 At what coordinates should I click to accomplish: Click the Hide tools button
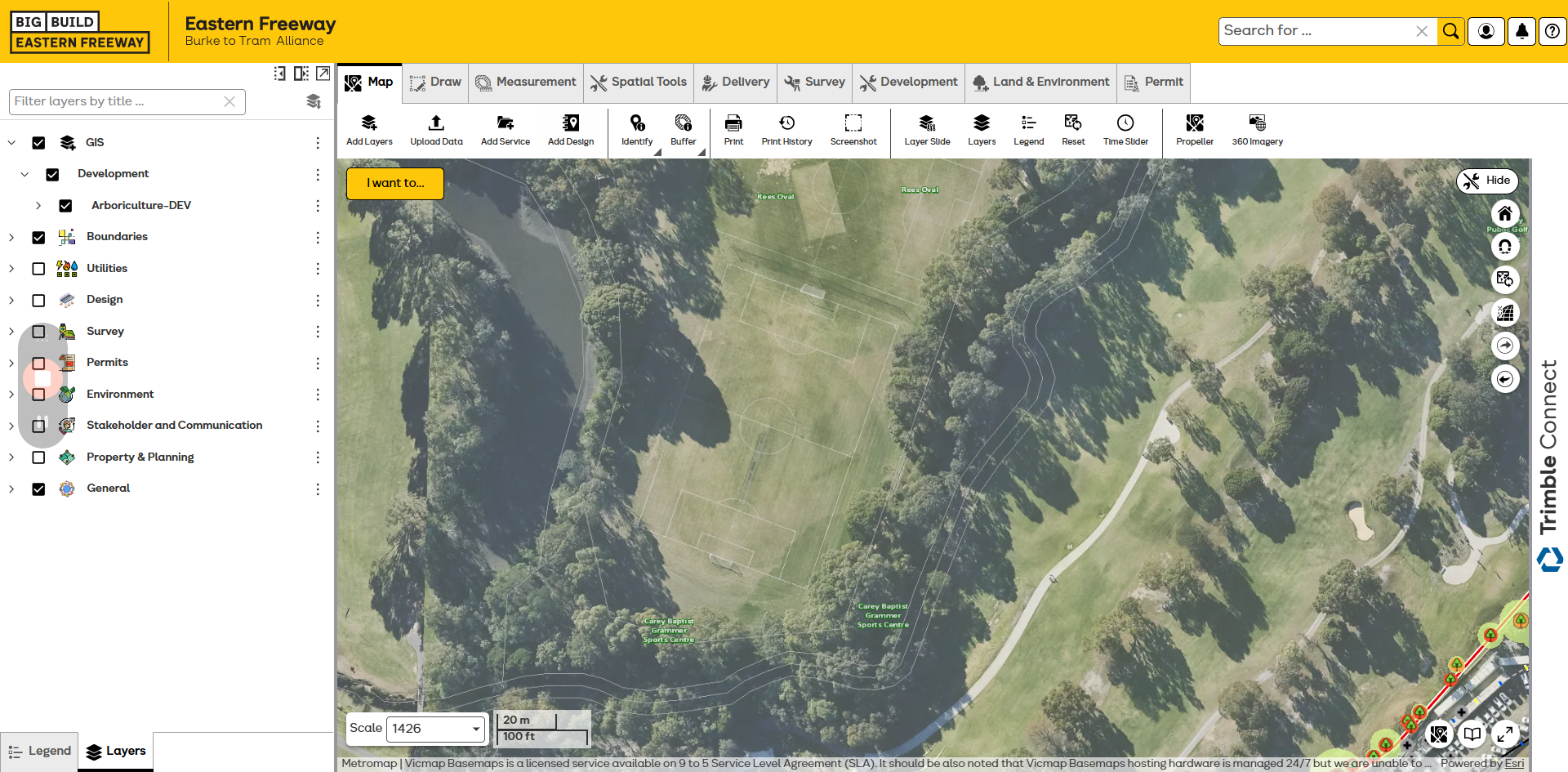click(1487, 181)
